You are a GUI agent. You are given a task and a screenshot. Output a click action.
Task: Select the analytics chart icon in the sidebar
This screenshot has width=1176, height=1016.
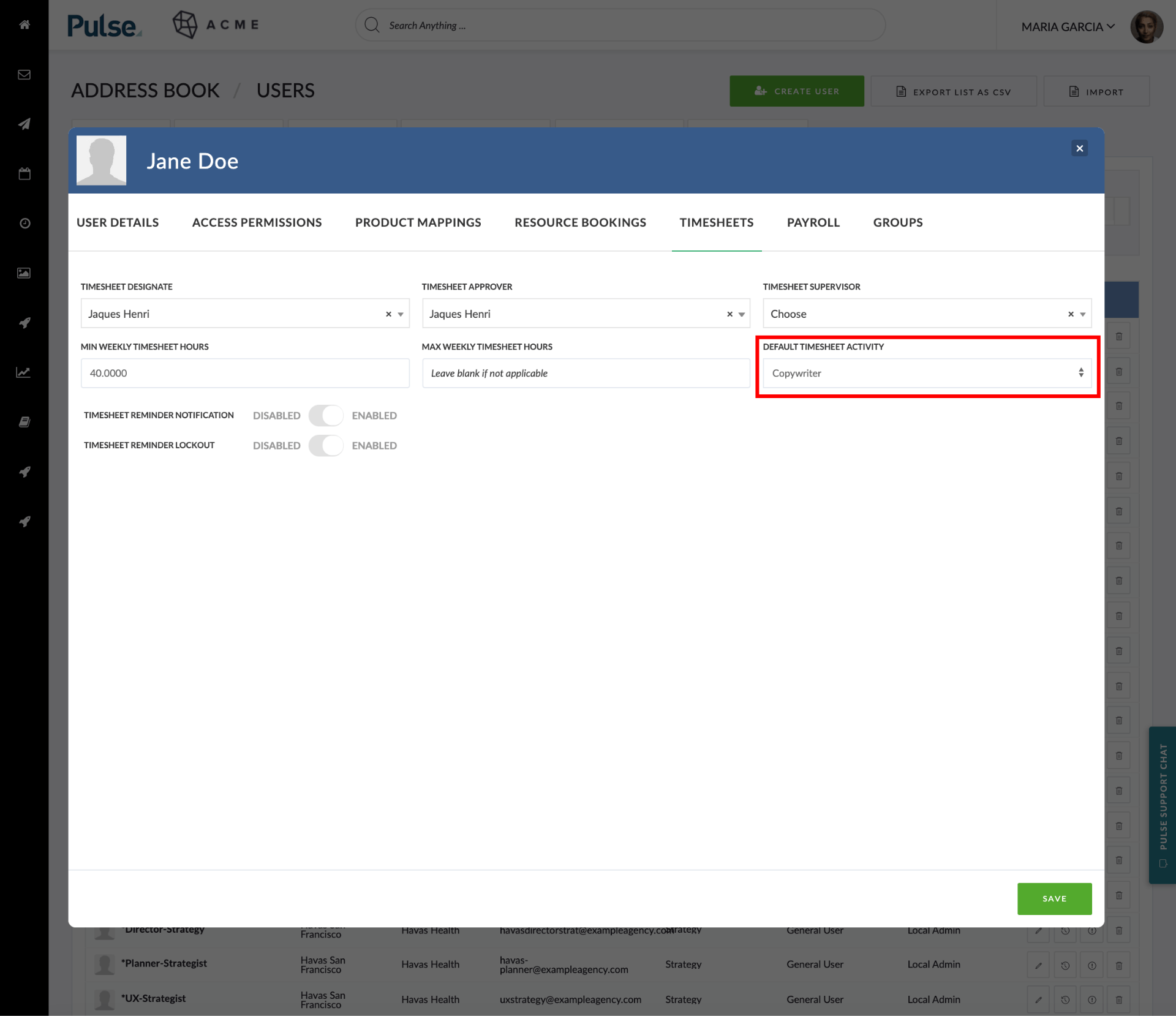(x=24, y=372)
